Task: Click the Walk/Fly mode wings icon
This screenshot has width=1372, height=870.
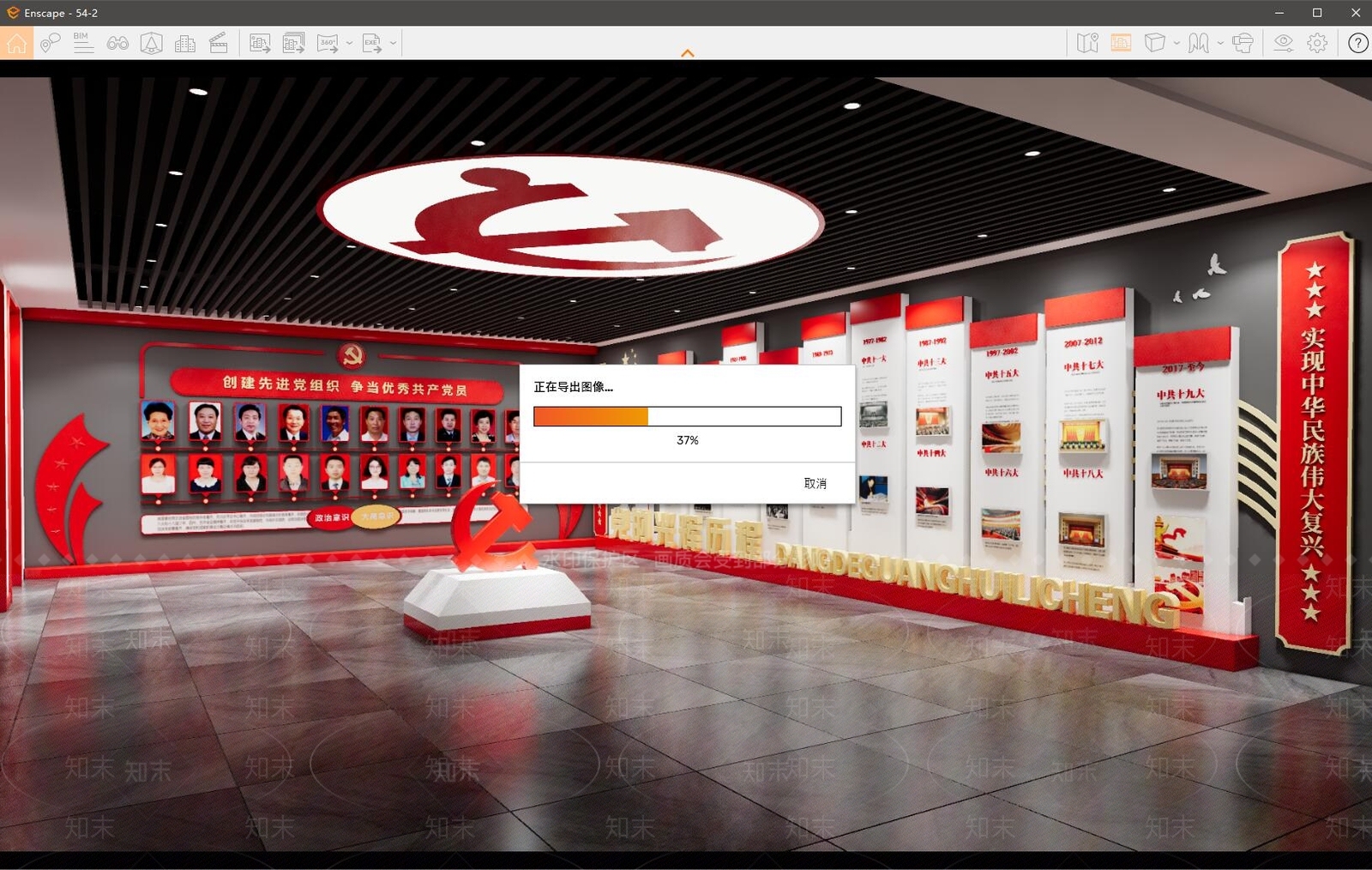Action: point(1199,43)
